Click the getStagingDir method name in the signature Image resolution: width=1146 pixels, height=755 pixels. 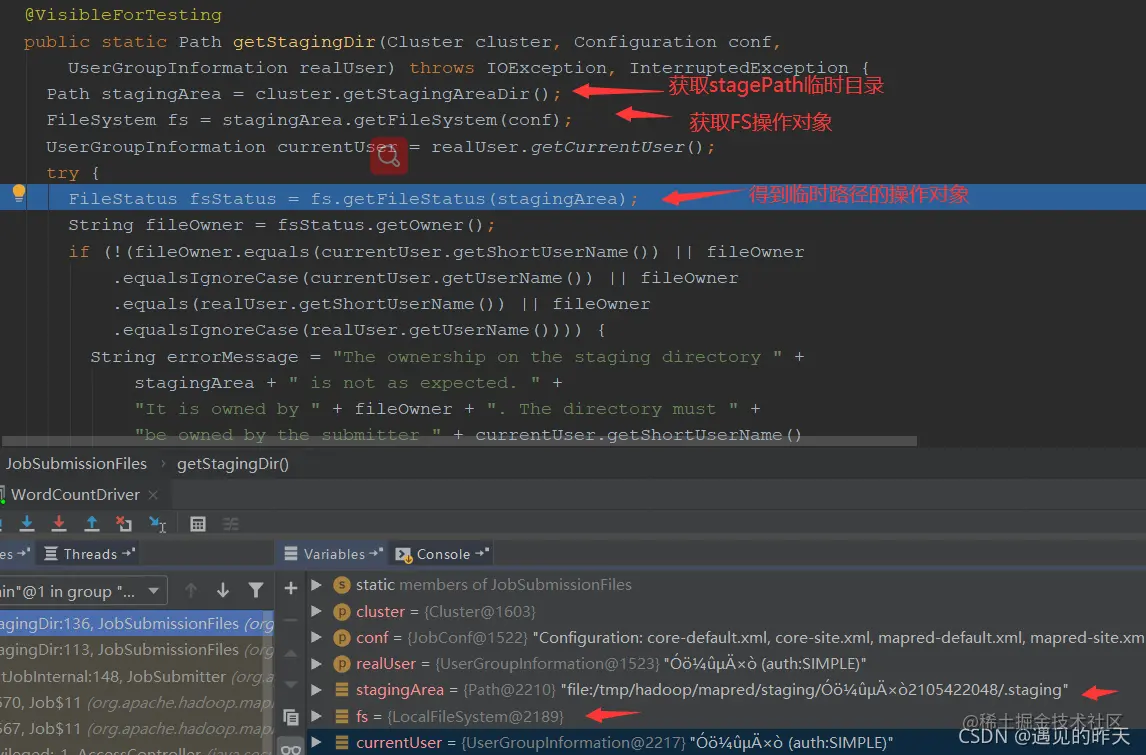[x=304, y=42]
